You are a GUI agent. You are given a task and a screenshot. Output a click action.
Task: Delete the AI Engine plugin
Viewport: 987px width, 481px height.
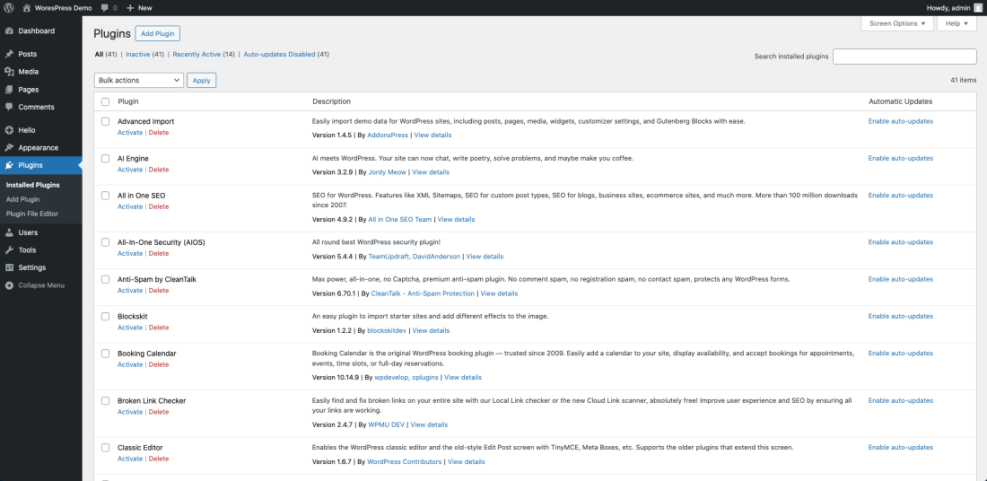click(x=159, y=170)
